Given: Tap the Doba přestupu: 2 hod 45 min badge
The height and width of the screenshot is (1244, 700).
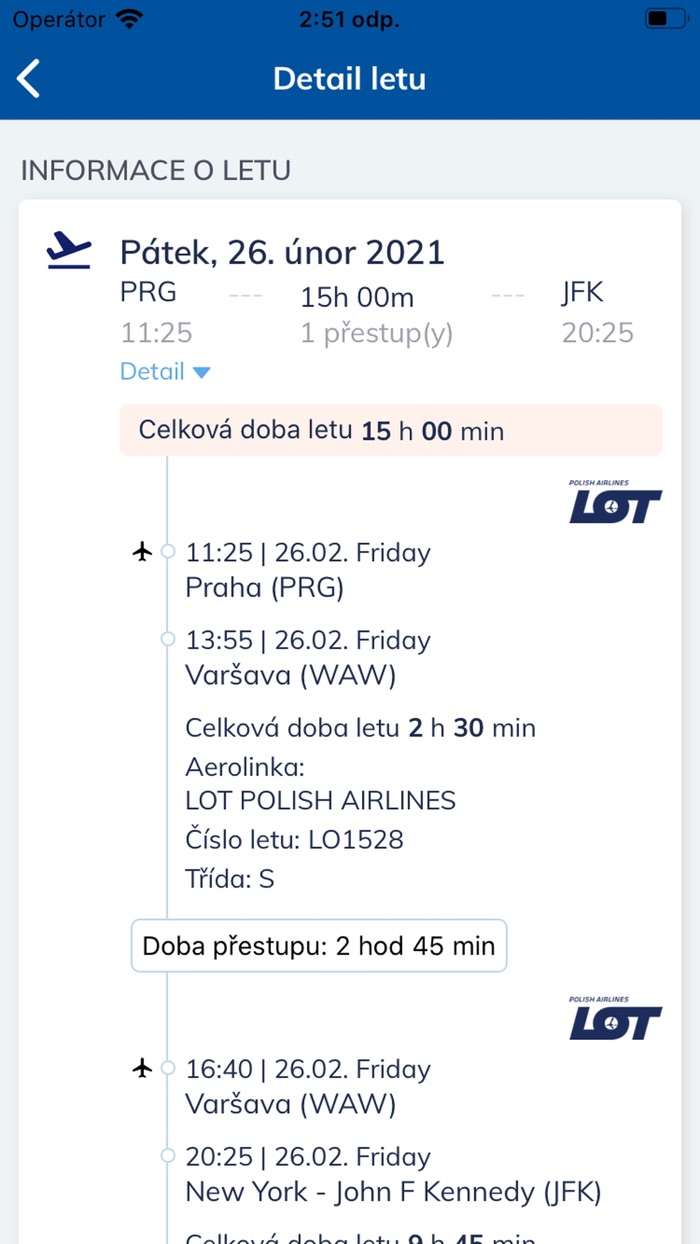Looking at the screenshot, I should (x=318, y=945).
